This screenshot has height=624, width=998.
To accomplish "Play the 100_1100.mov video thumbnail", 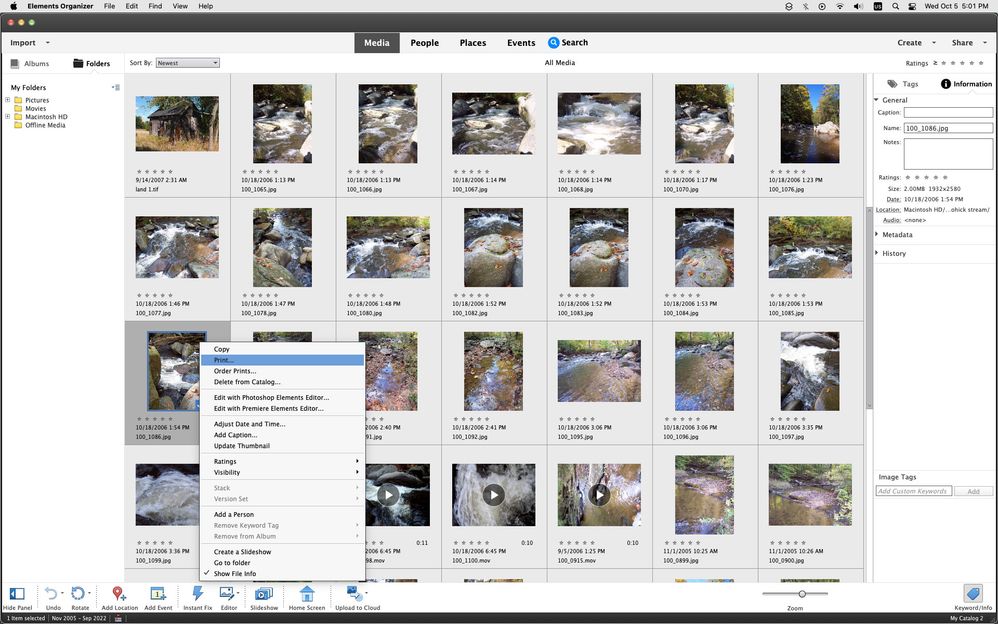I will (x=493, y=495).
